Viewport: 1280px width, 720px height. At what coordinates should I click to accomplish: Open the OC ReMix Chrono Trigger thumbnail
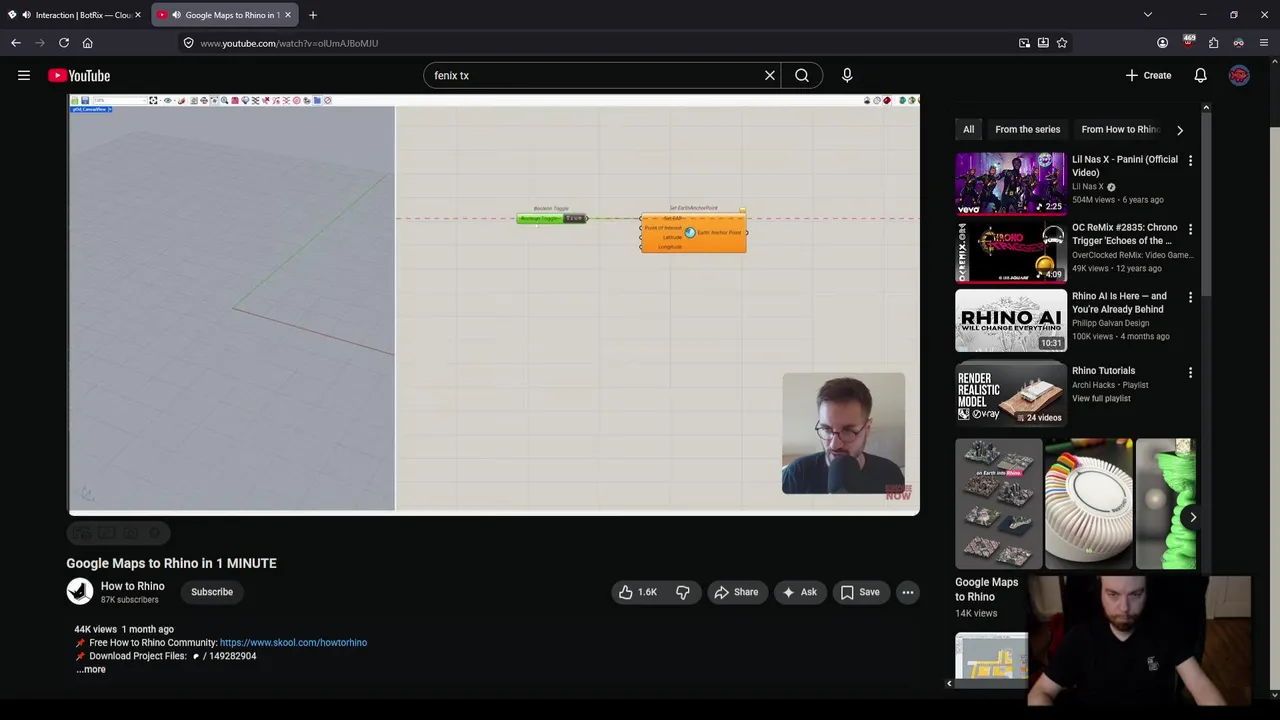[x=1011, y=252]
